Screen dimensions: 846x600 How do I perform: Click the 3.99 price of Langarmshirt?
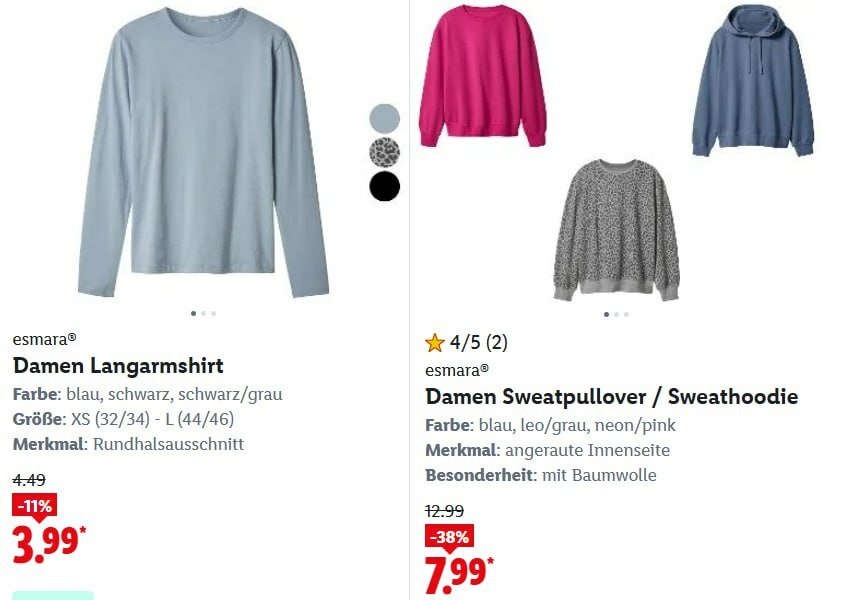click(x=49, y=544)
